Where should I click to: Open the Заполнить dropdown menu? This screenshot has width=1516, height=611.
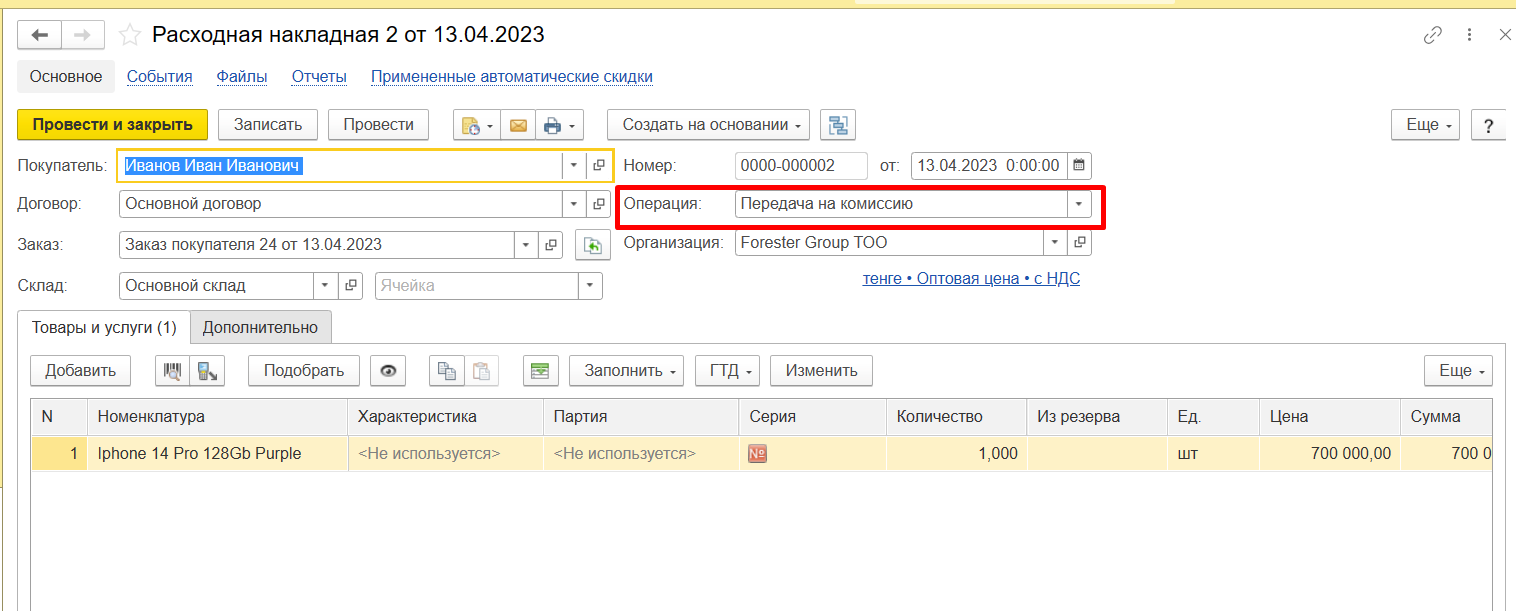pos(626,371)
